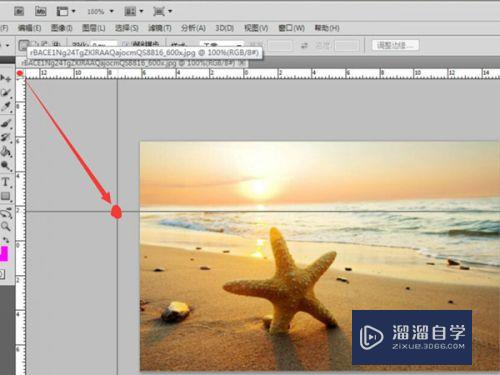Open the tool preset picker dropdown
The width and height of the screenshot is (500, 375).
point(7,45)
